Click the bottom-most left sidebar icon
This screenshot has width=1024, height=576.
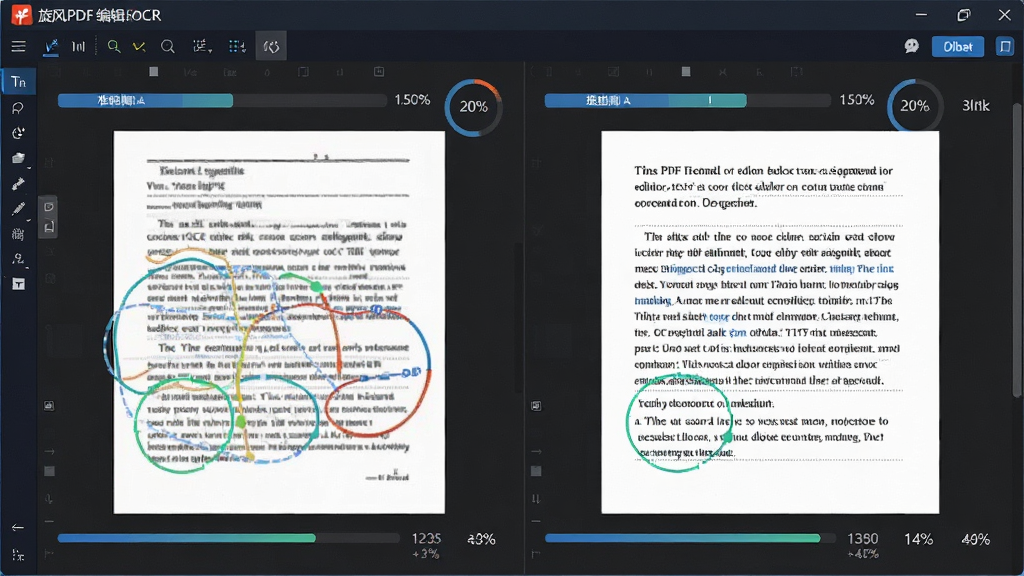click(18, 555)
